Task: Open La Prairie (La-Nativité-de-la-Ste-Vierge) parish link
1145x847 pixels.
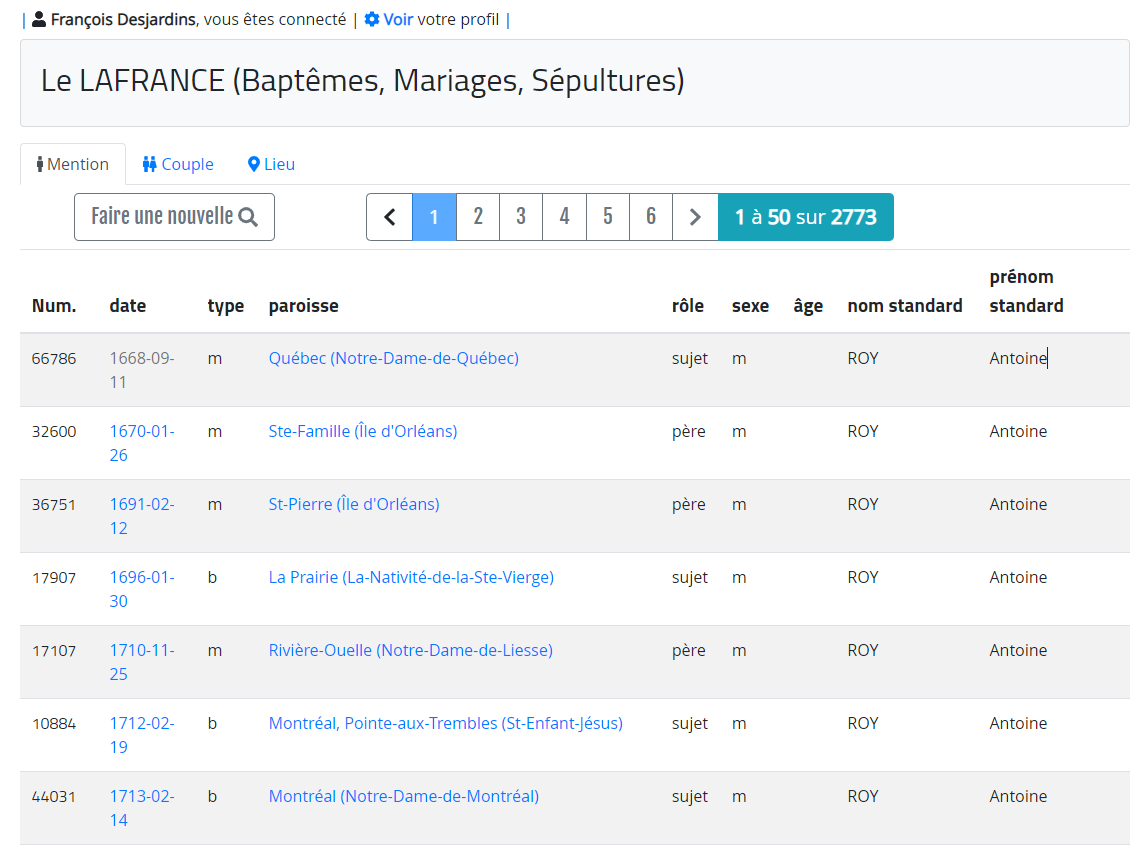Action: pyautogui.click(x=411, y=577)
